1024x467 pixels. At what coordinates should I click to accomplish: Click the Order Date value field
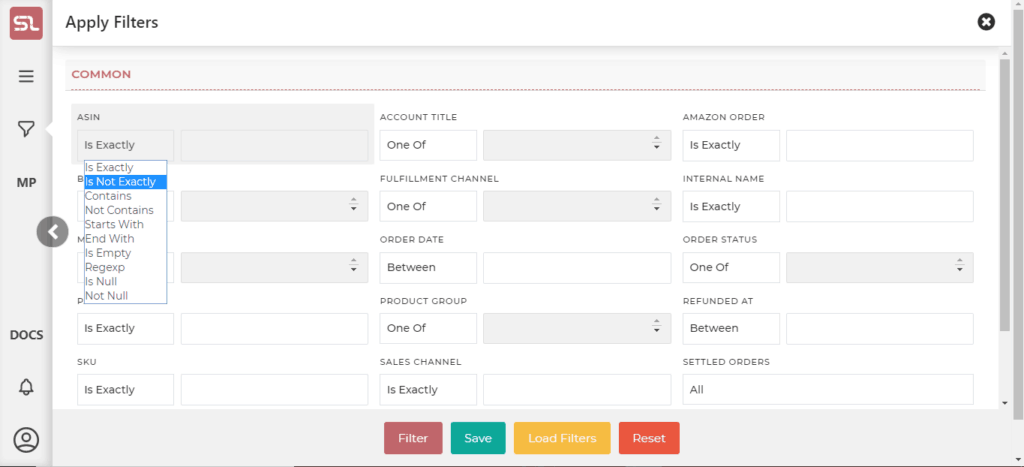(577, 267)
